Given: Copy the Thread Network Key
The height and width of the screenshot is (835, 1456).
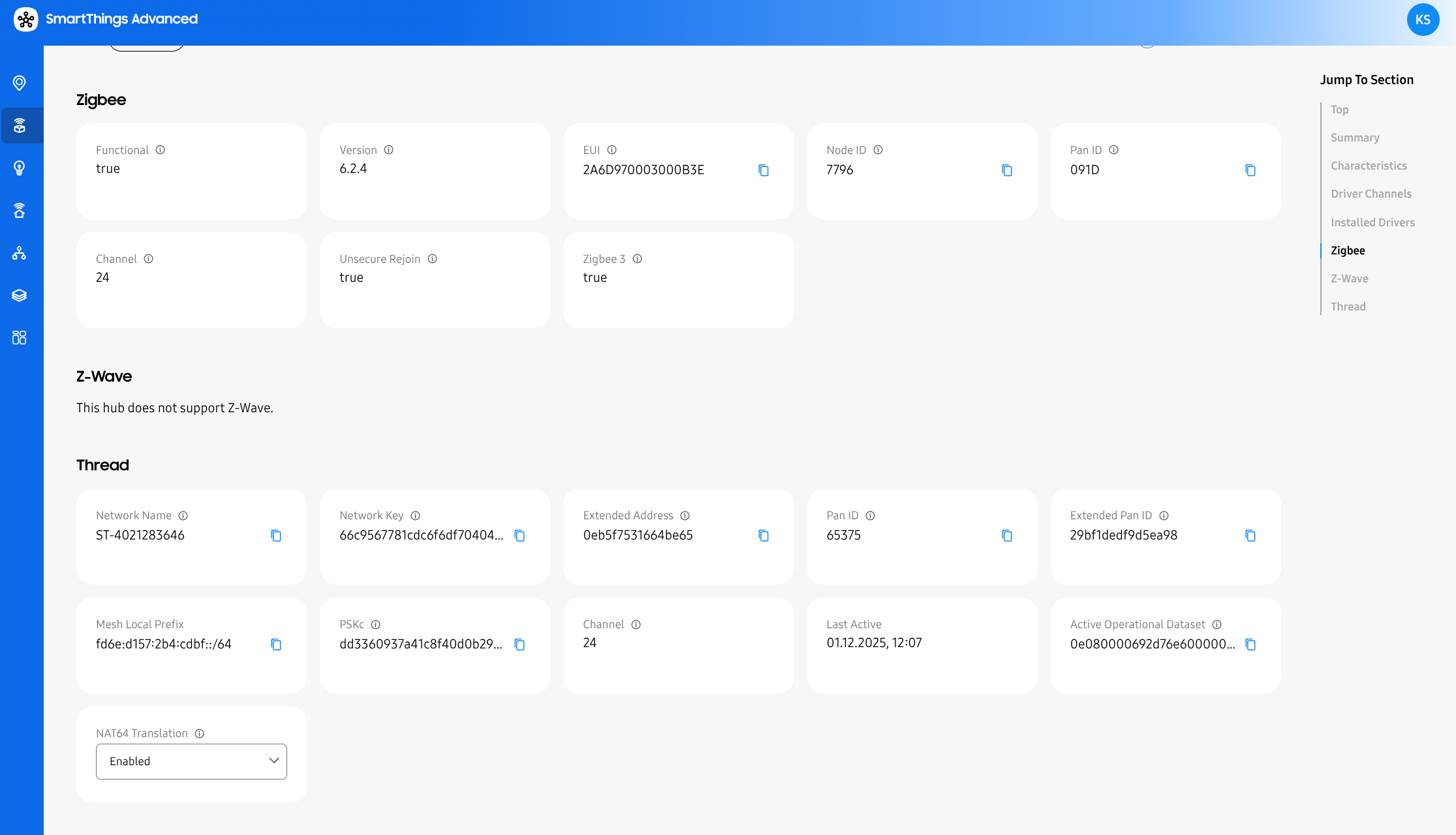Looking at the screenshot, I should (x=519, y=536).
